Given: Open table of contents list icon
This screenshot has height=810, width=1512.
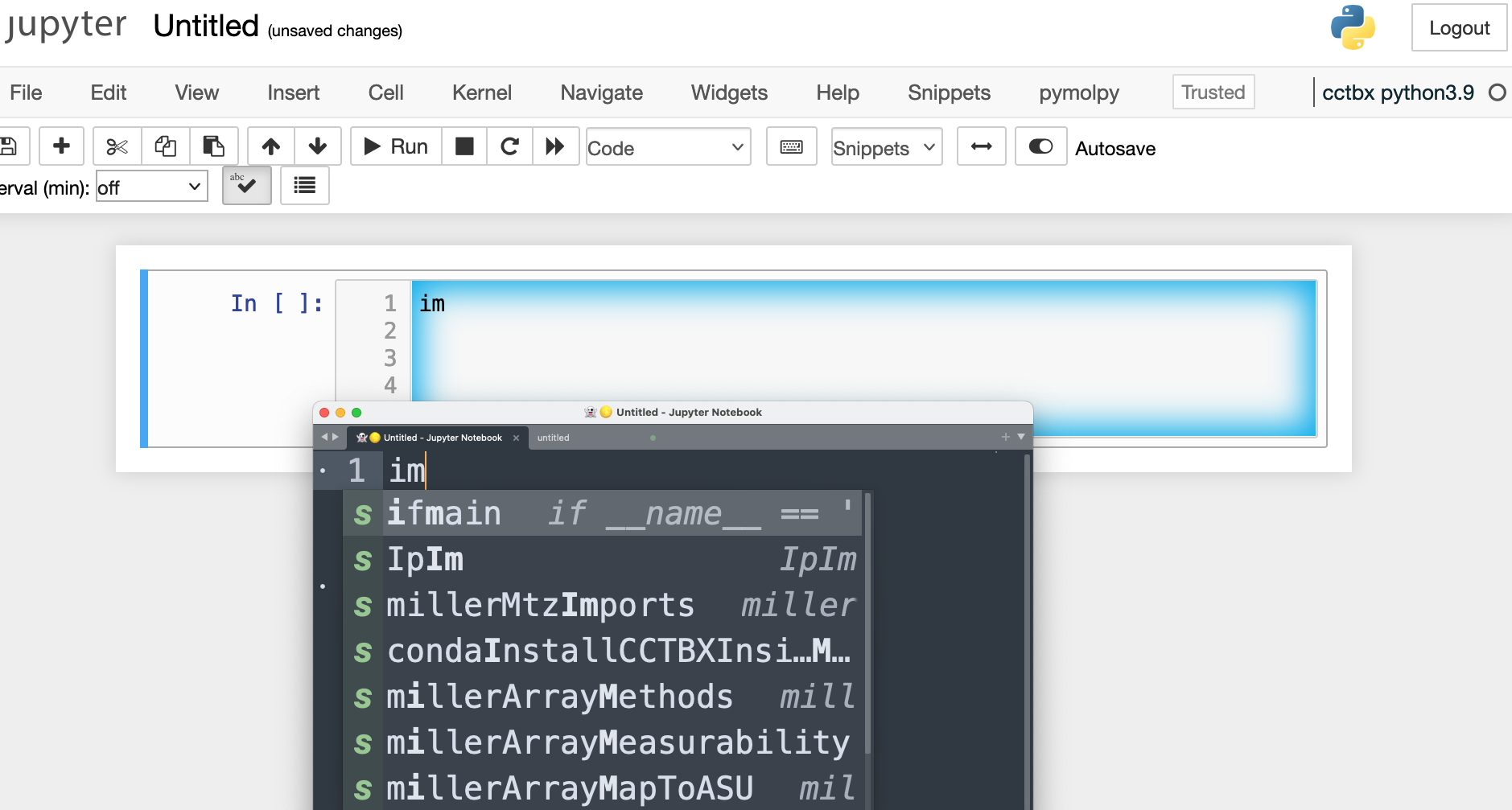Looking at the screenshot, I should pyautogui.click(x=305, y=186).
